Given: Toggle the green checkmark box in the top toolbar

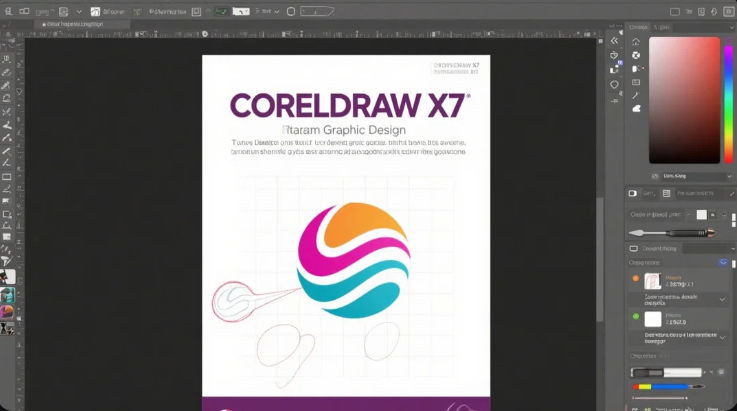Looking at the screenshot, I should point(221,11).
